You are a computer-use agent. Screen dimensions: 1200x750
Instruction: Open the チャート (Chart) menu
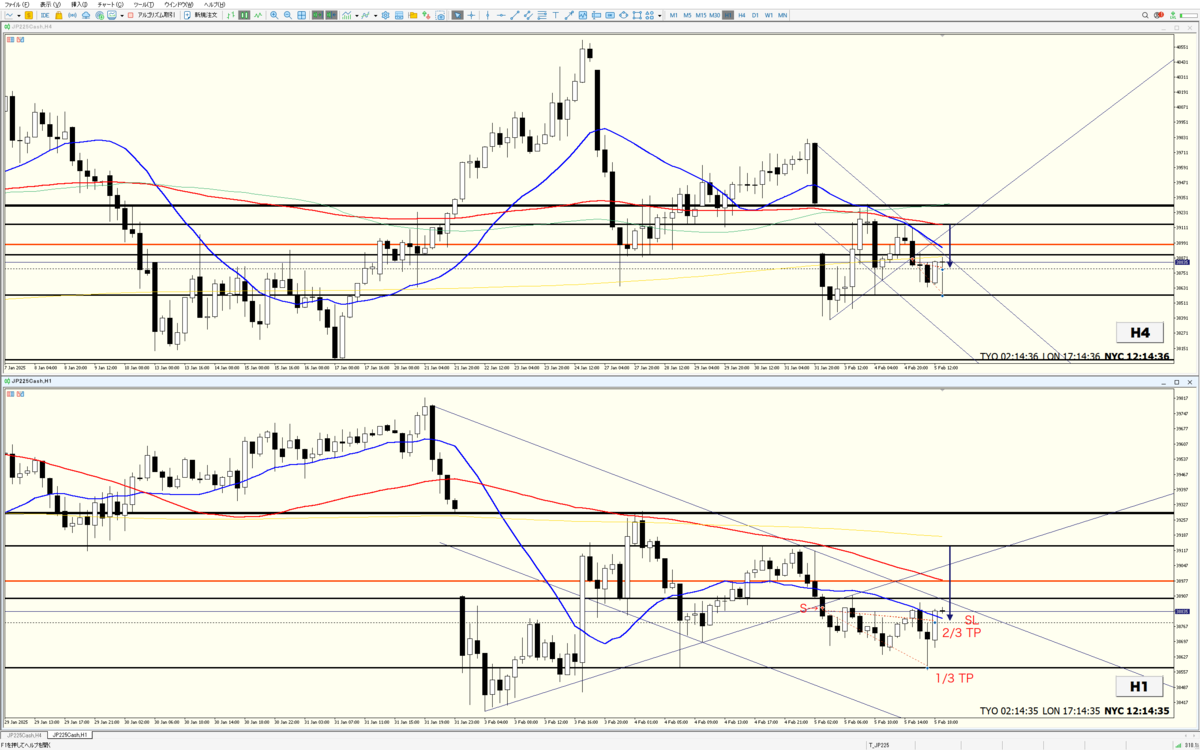point(110,5)
